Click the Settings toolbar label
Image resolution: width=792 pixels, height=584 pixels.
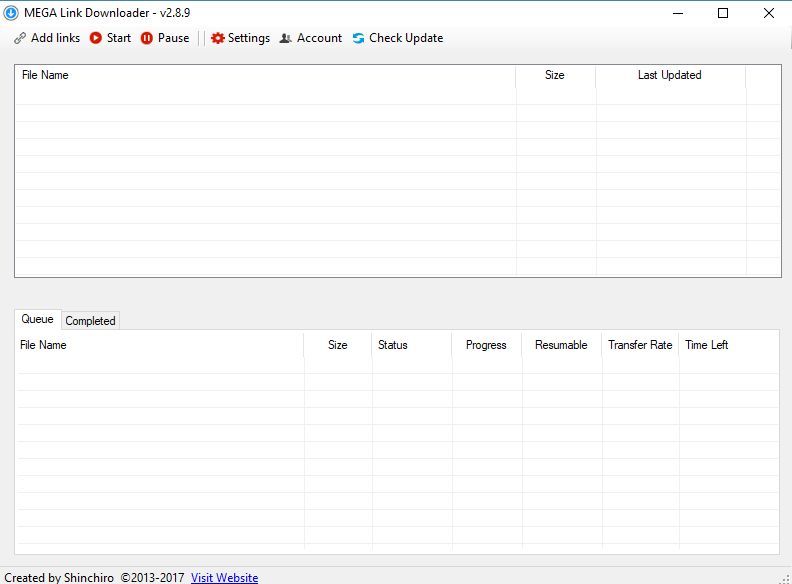click(249, 38)
